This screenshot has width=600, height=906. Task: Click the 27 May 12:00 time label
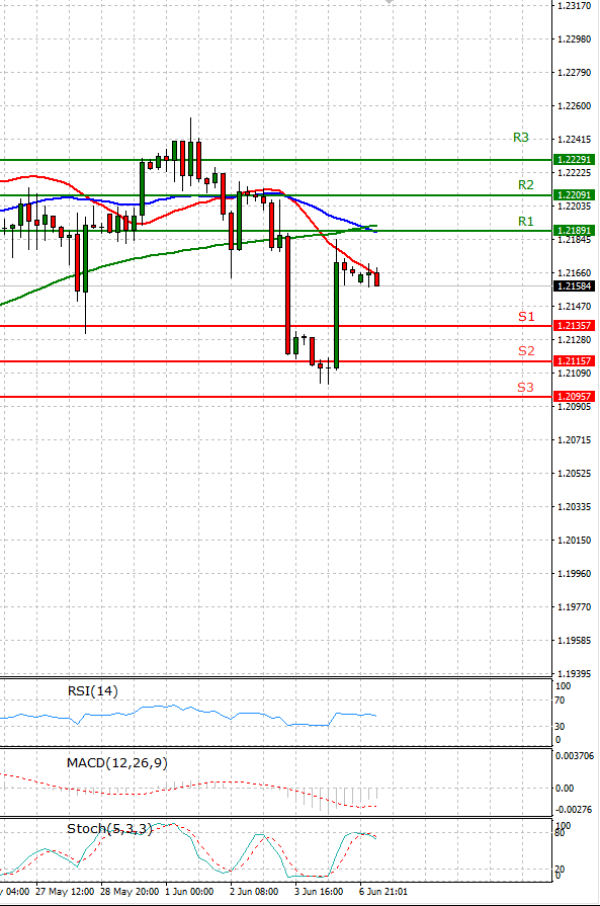click(x=64, y=892)
